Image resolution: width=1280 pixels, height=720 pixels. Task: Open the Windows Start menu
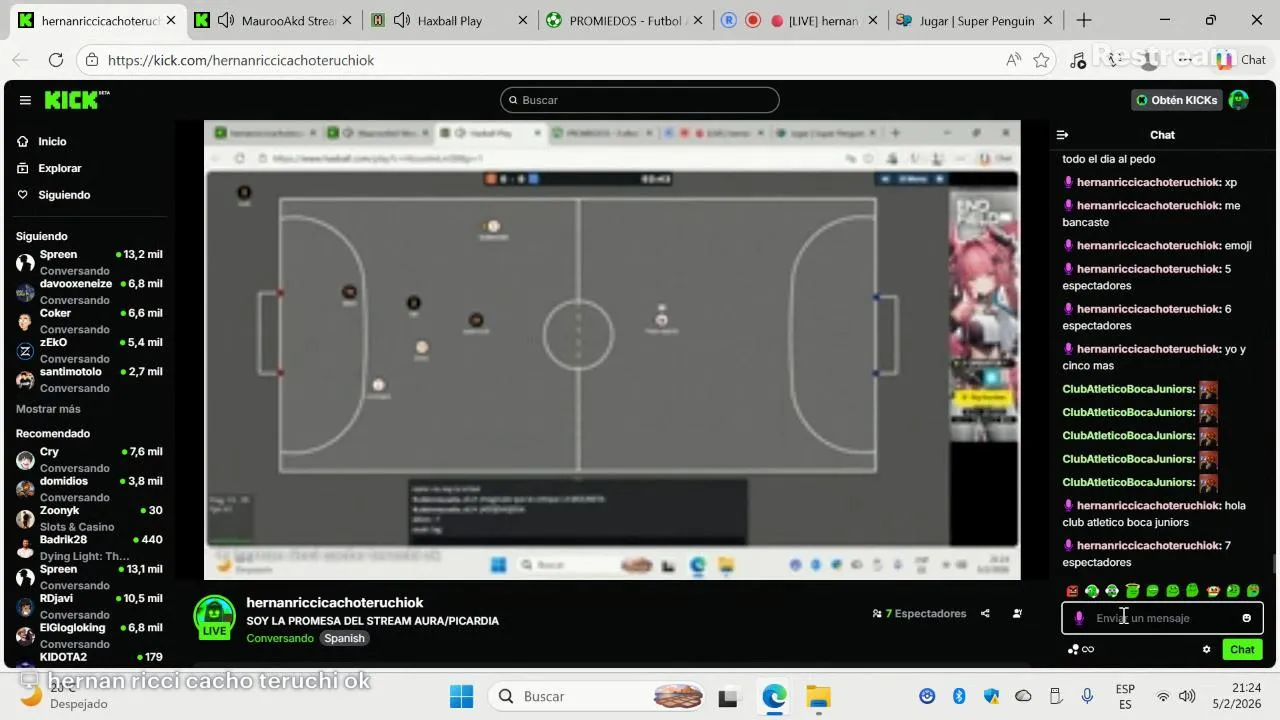461,696
